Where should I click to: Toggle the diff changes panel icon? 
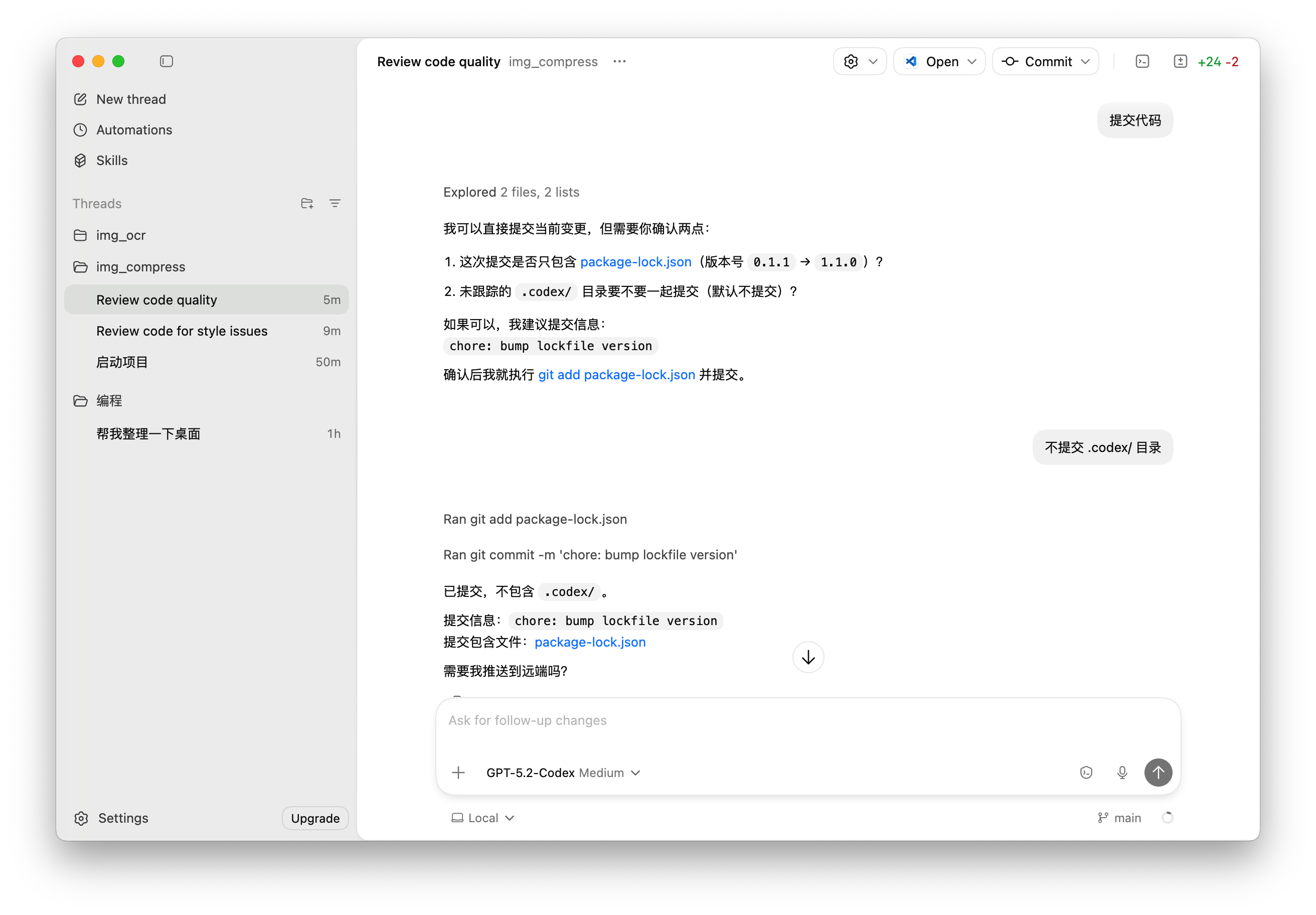pos(1180,61)
